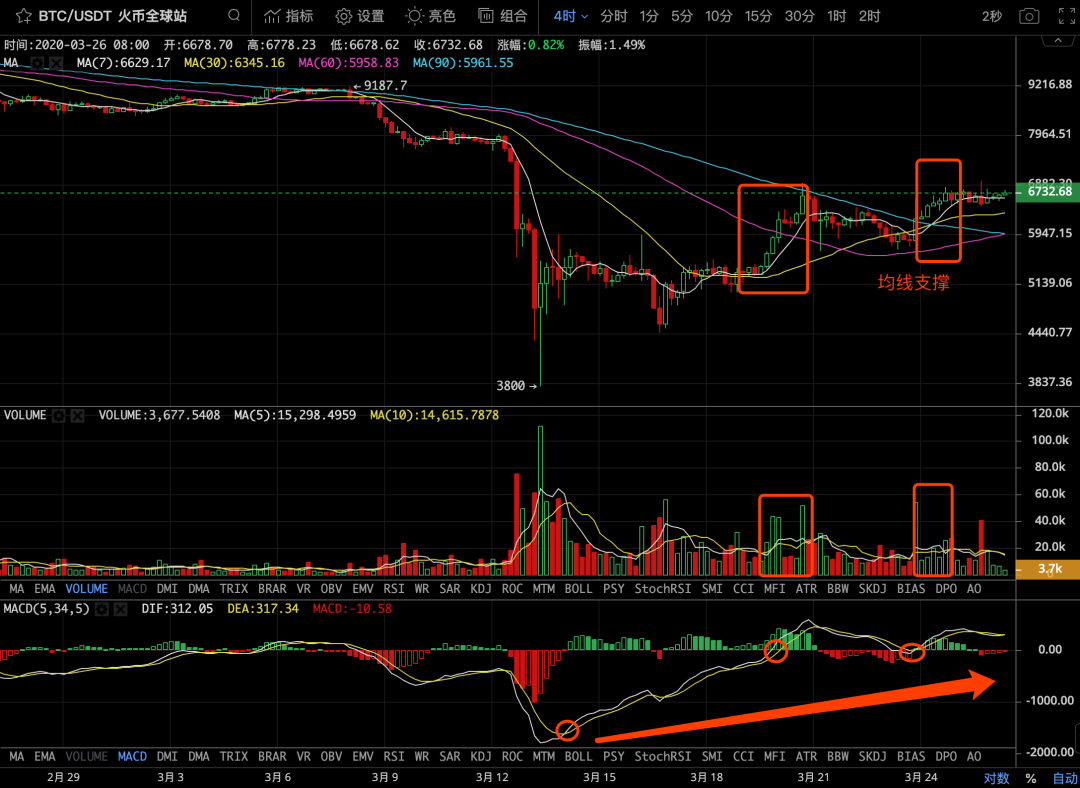Choose CCI in the MACD pane tab bar
This screenshot has height=788, width=1080.
[x=743, y=756]
